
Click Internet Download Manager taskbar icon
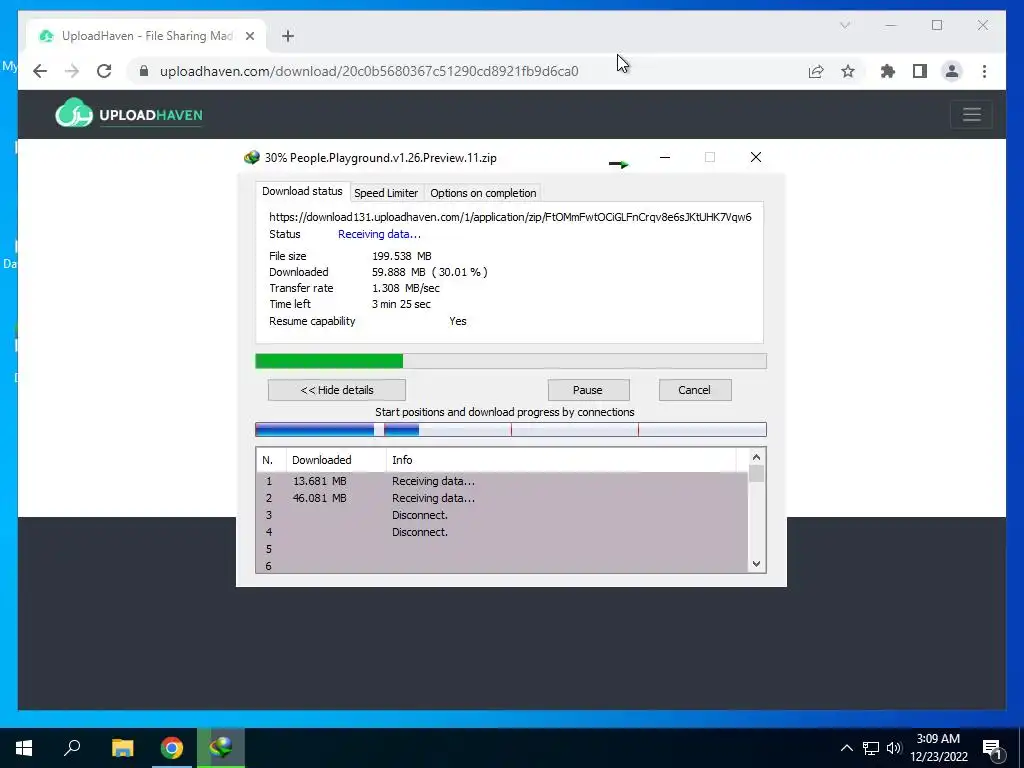click(221, 748)
